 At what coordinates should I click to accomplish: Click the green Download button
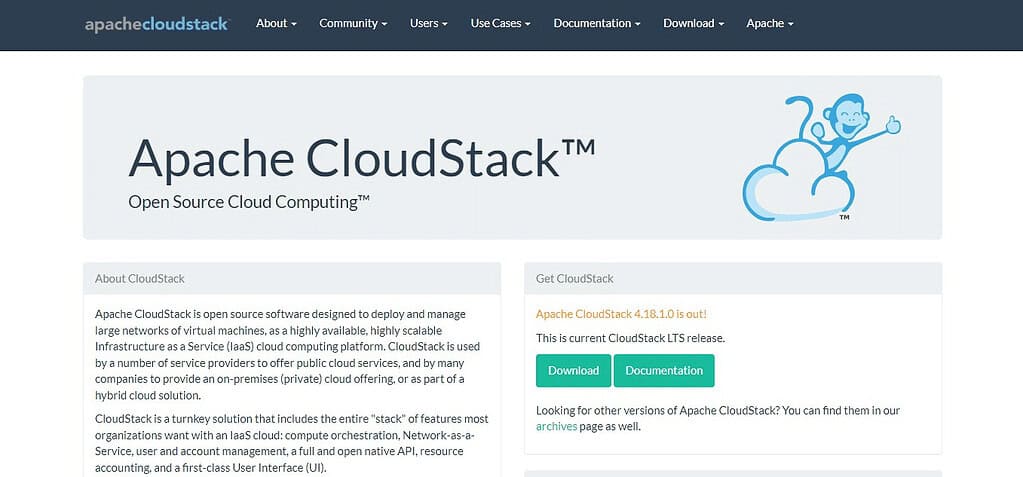[573, 371]
